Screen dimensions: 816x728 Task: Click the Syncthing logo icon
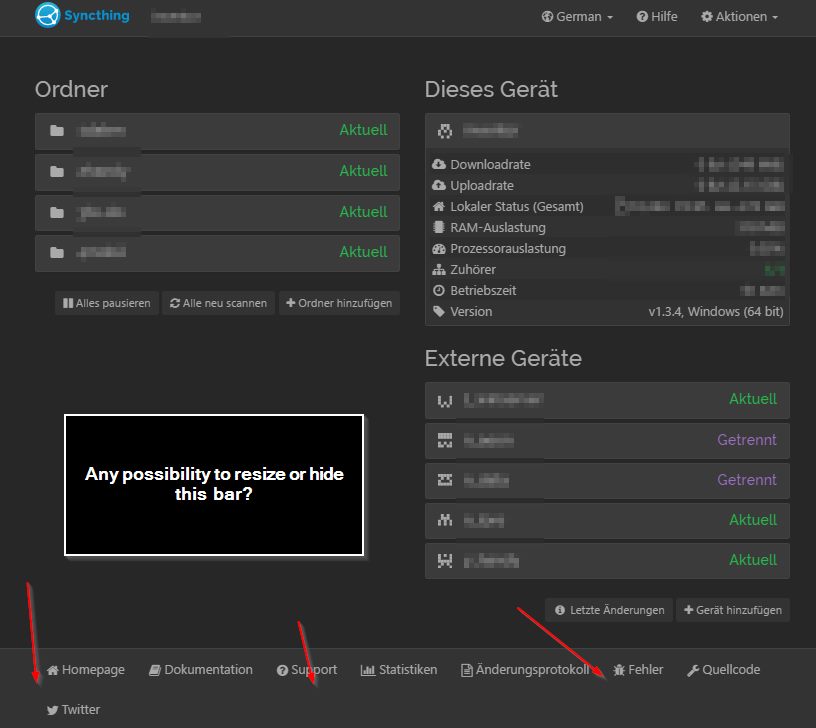tap(47, 16)
